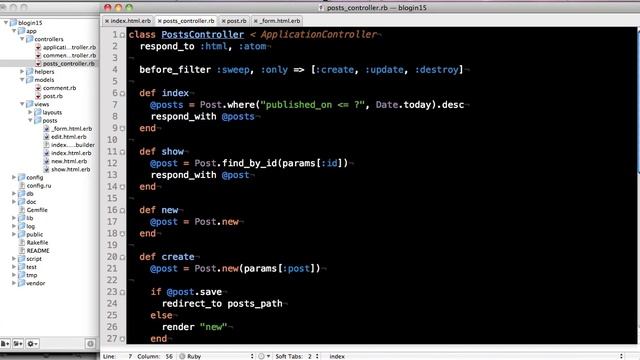
Task: Toggle fold marker at def create line 20
Action: pyautogui.click(x=122, y=257)
